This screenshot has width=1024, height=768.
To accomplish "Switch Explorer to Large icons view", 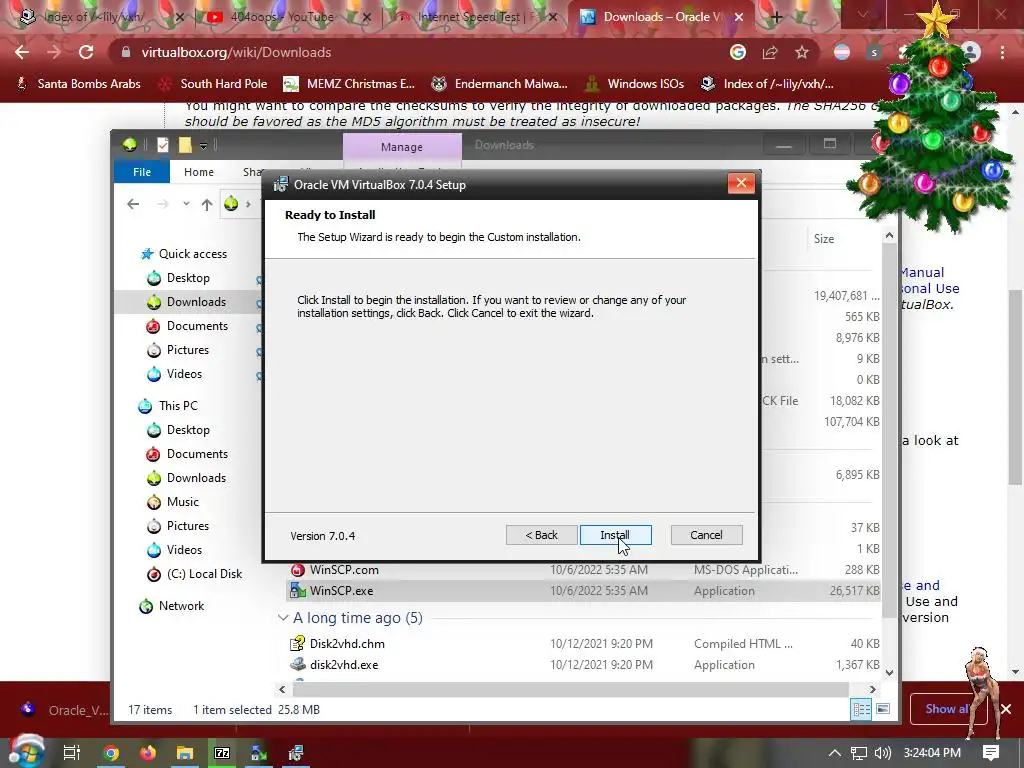I will coord(883,709).
